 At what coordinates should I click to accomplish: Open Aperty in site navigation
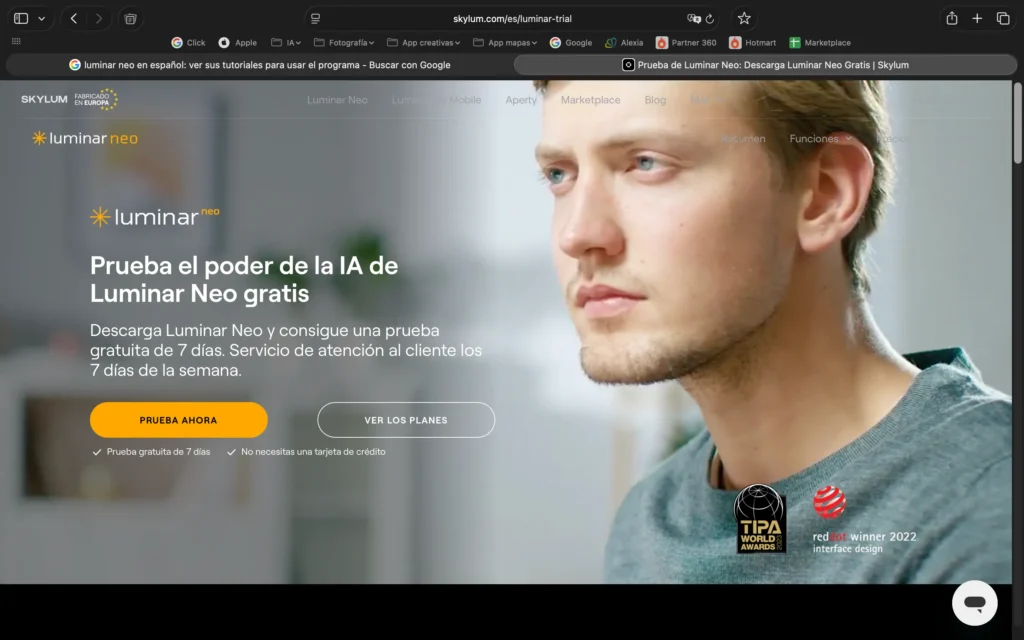tap(520, 100)
